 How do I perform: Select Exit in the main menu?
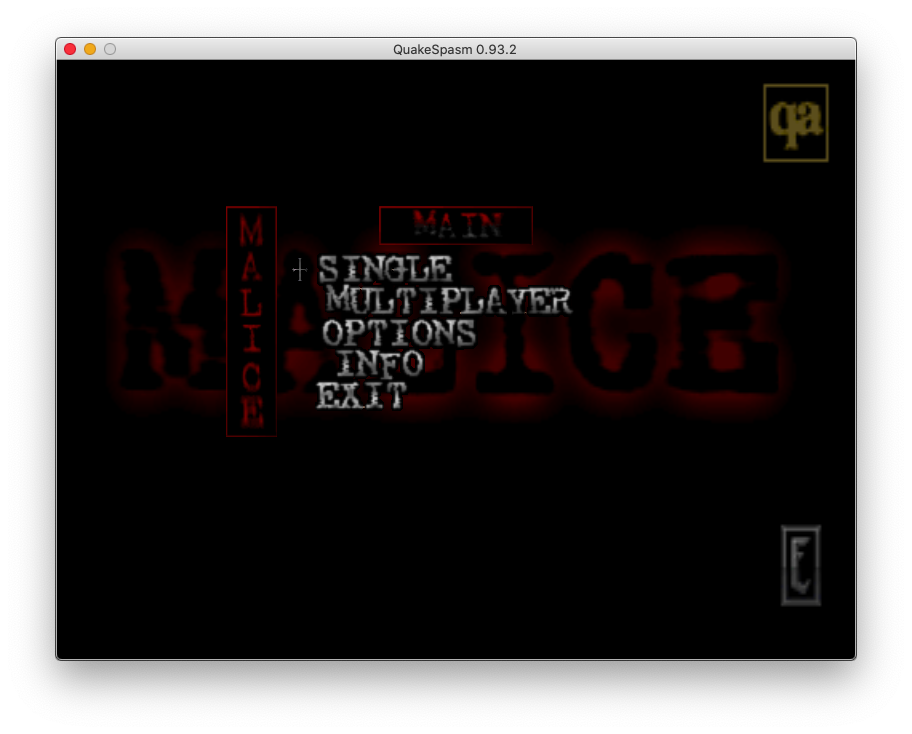[361, 395]
